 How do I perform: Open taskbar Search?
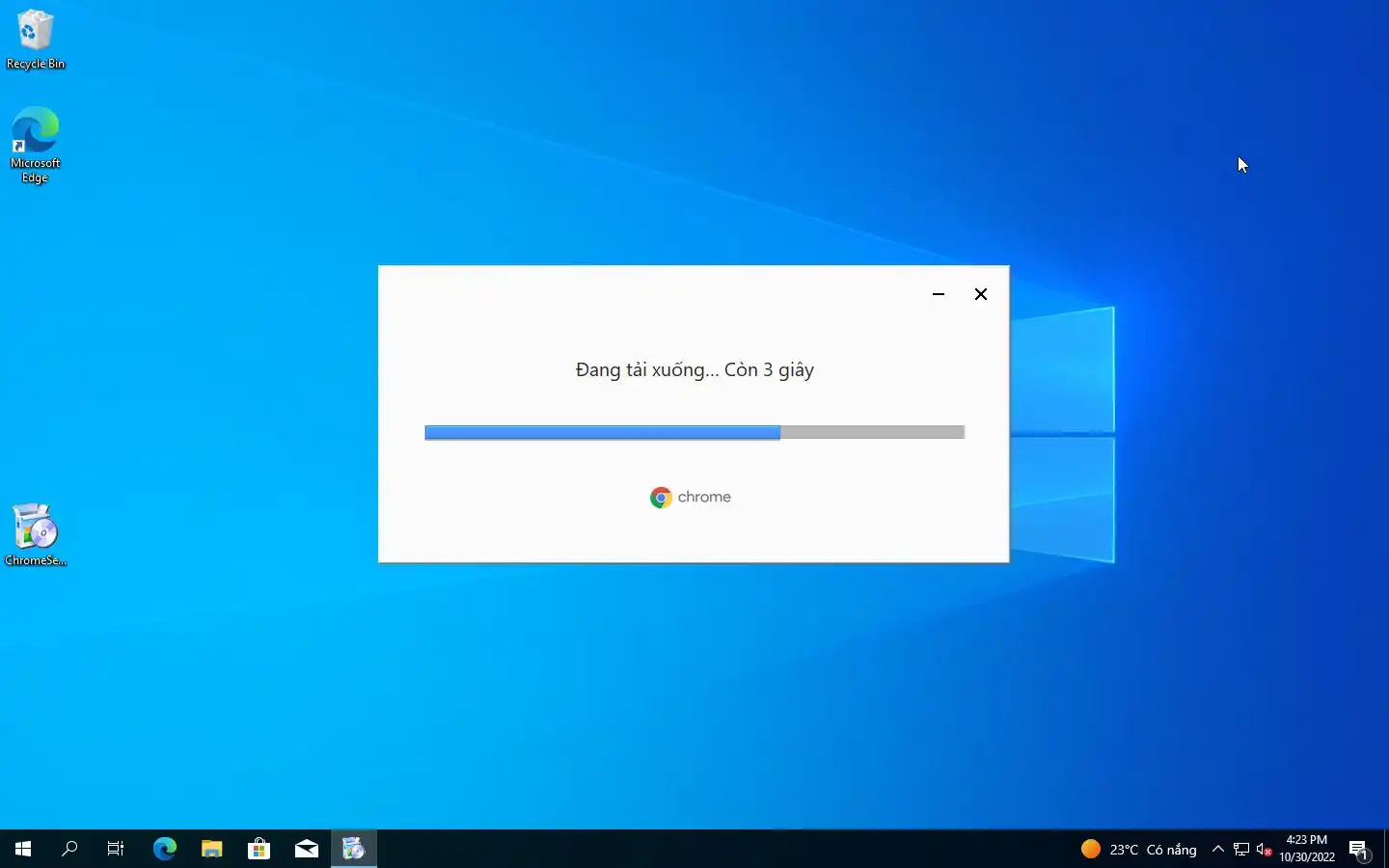(69, 849)
